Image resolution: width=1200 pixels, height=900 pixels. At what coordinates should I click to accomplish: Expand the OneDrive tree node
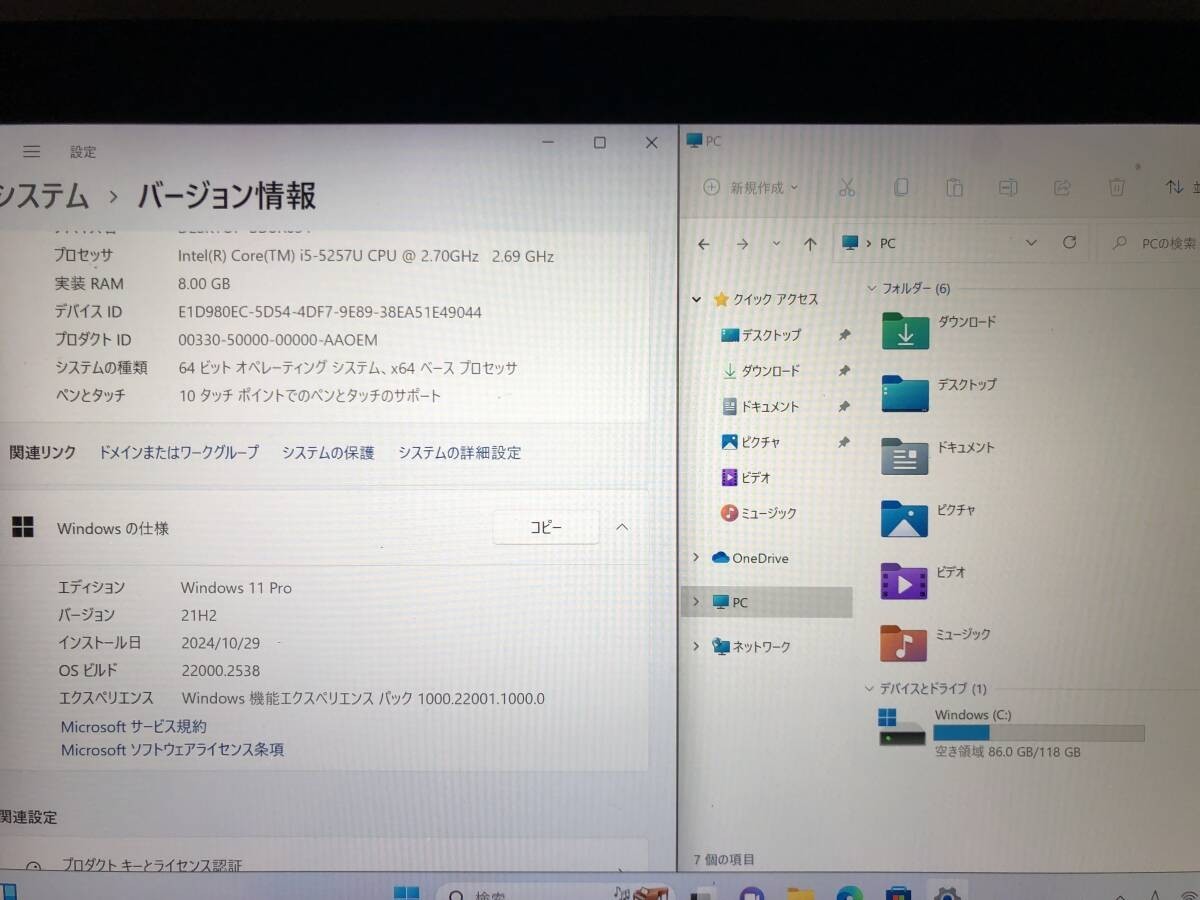click(x=696, y=557)
